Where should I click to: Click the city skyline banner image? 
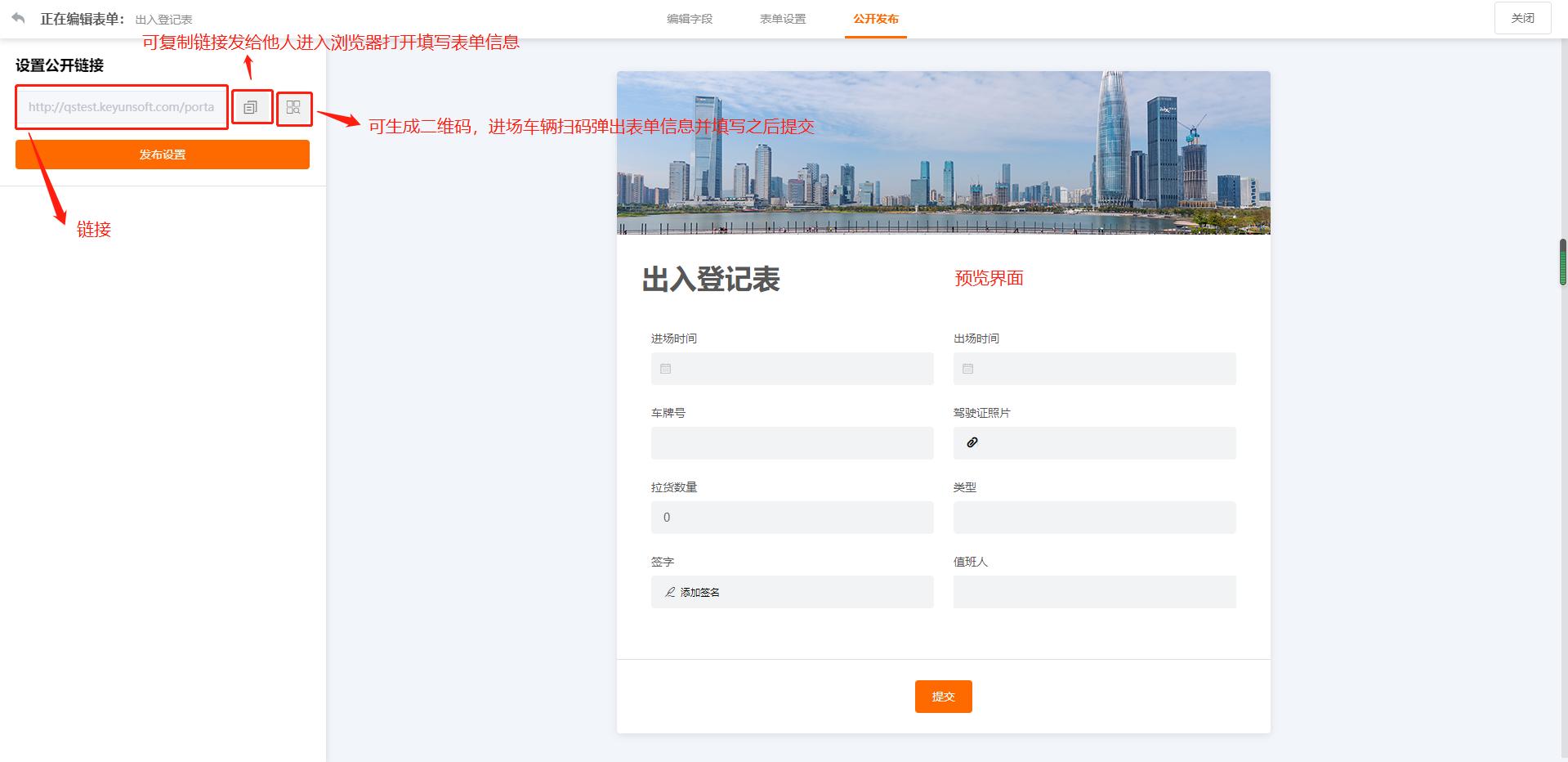coord(943,152)
